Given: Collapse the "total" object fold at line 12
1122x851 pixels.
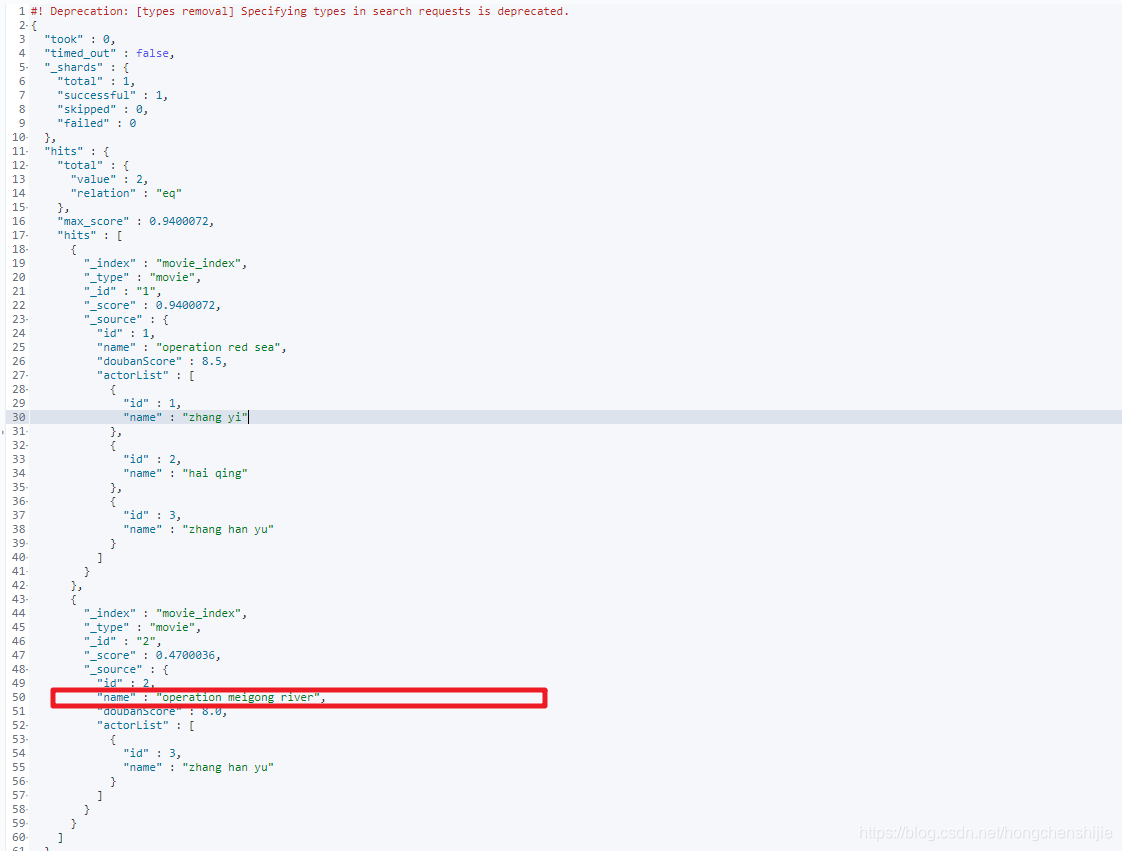Looking at the screenshot, I should pyautogui.click(x=27, y=165).
